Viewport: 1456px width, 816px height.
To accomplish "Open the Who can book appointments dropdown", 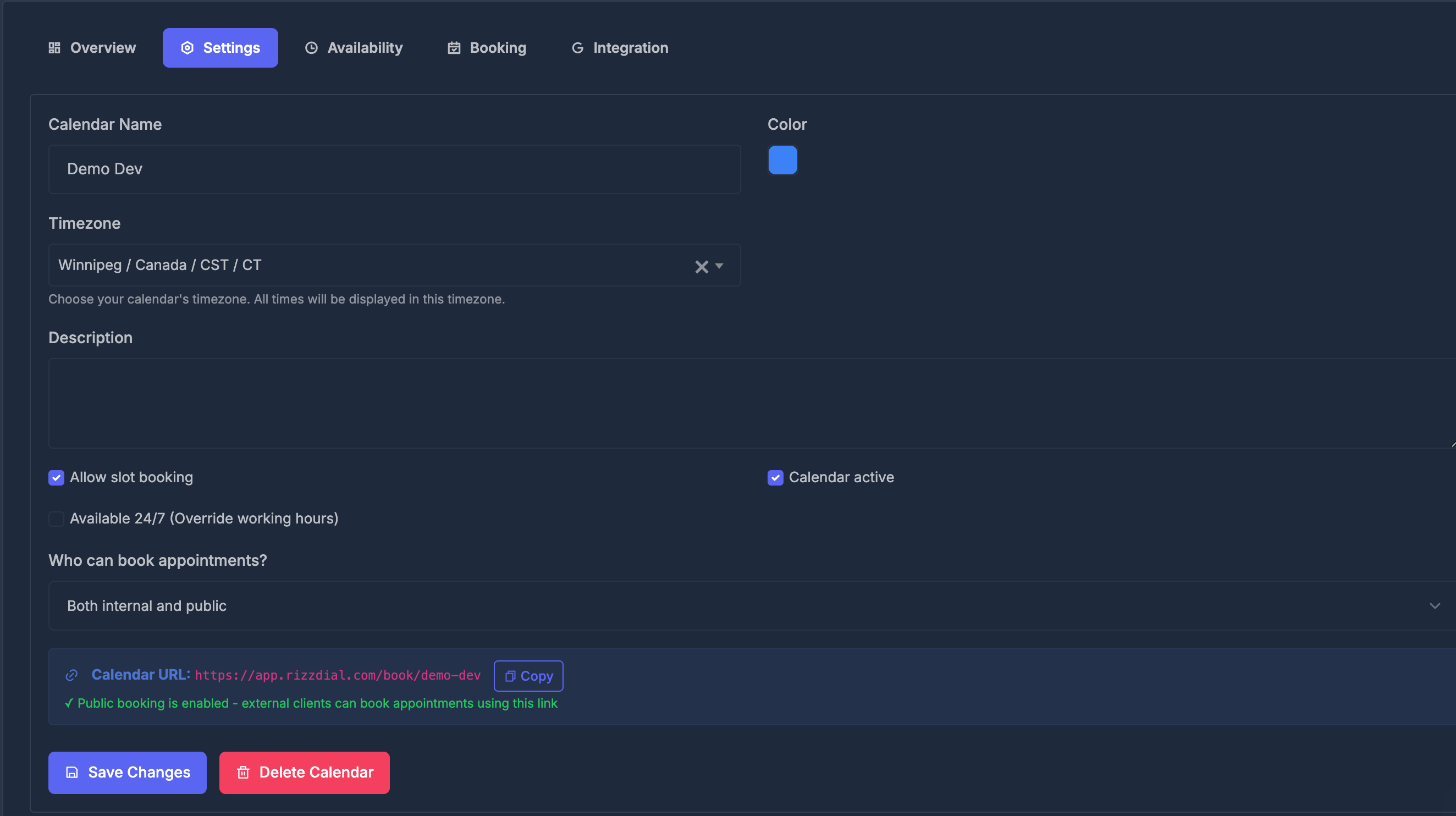I will (x=752, y=606).
